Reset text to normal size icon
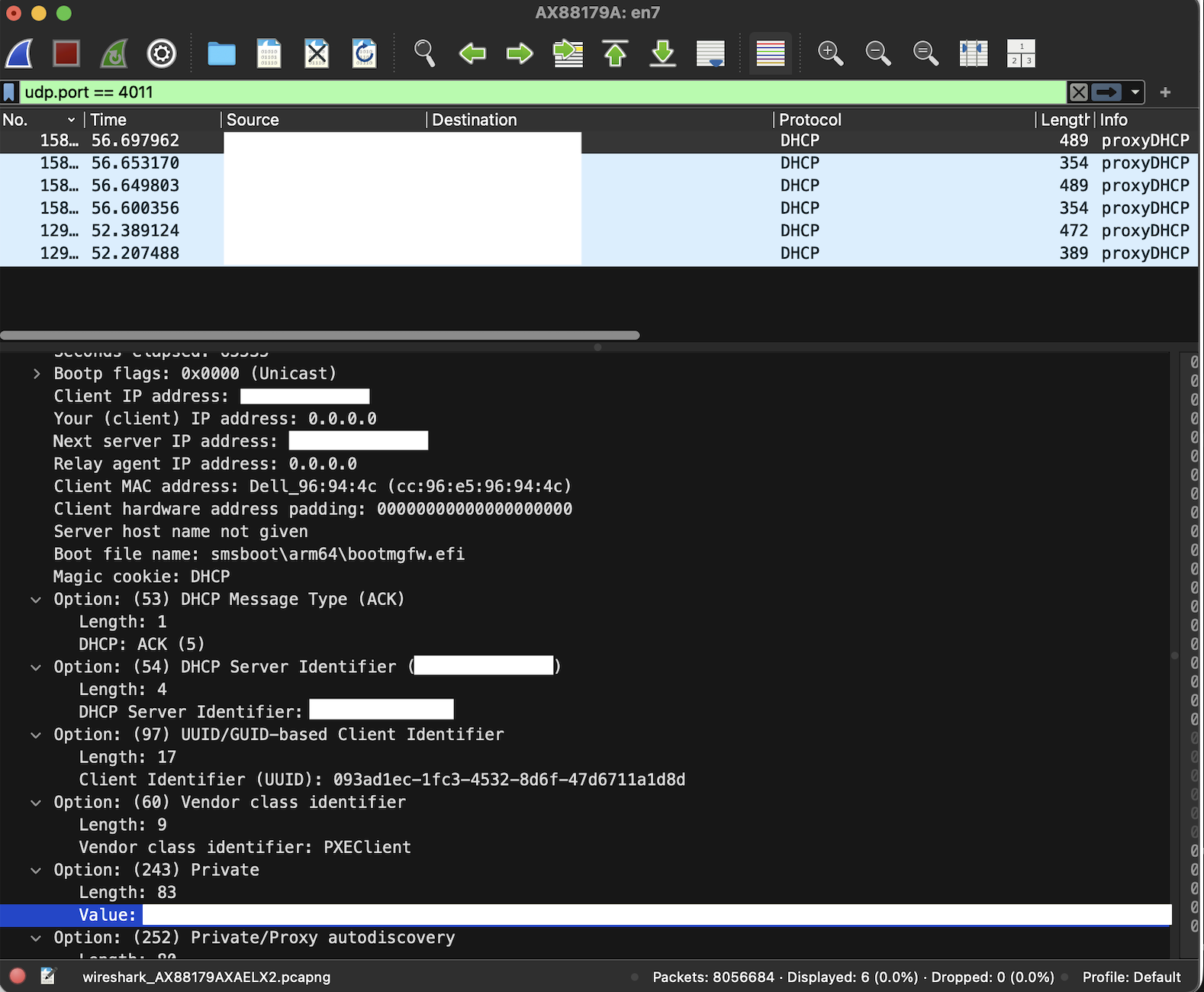The height and width of the screenshot is (992, 1204). click(x=926, y=53)
